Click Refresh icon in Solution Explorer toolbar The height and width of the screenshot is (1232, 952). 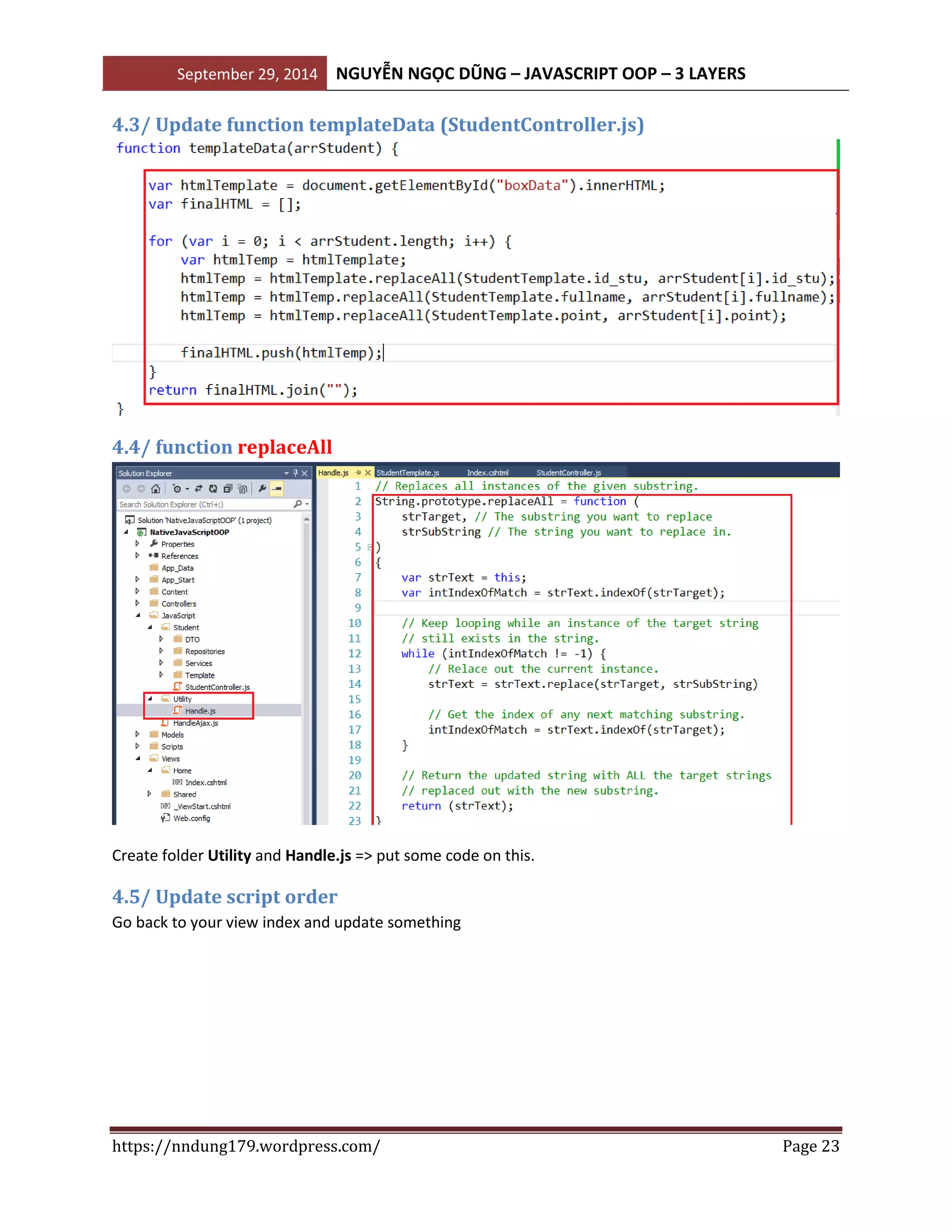pyautogui.click(x=213, y=489)
